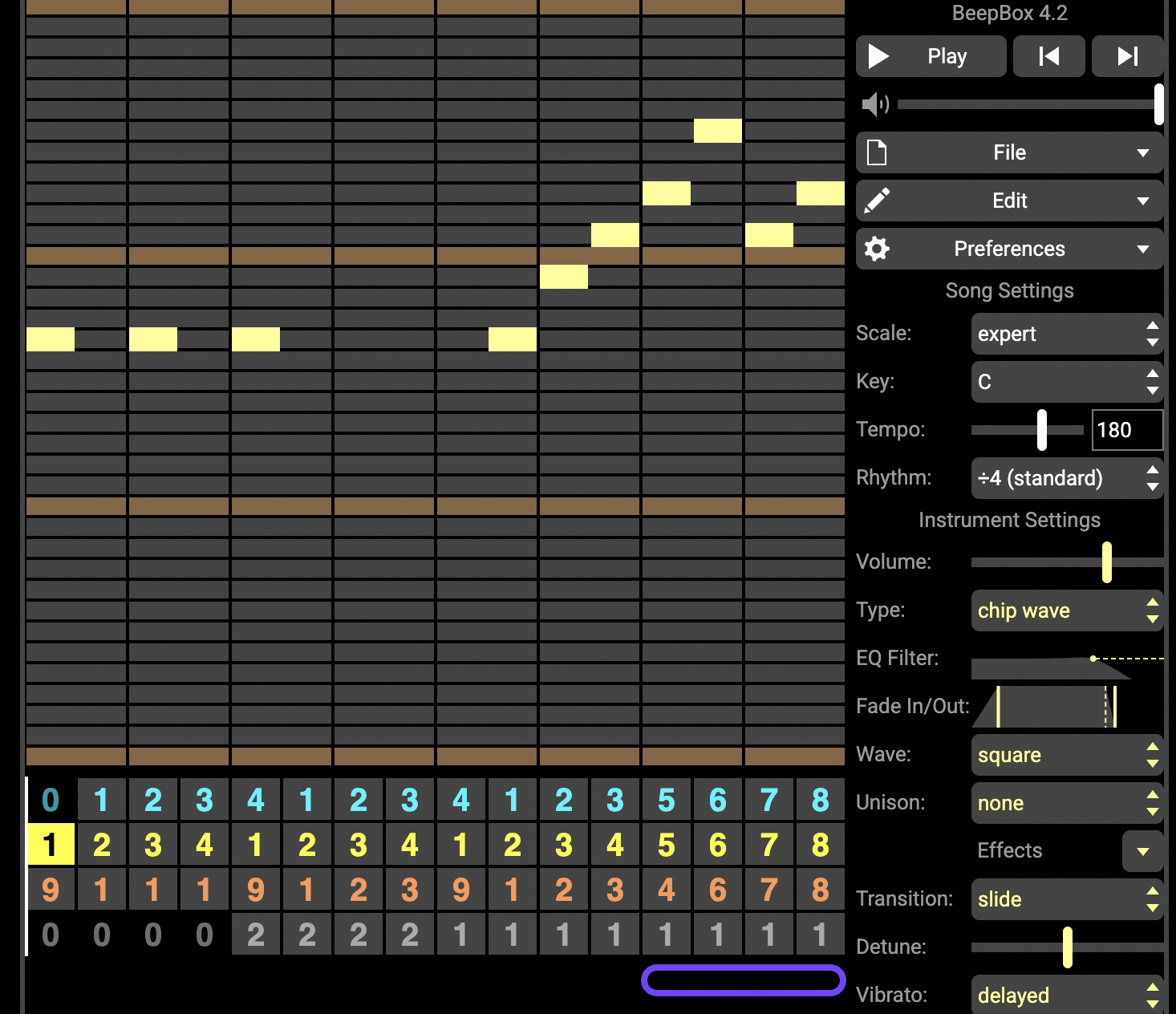Select pattern 7 in the cyan channel row

click(769, 800)
